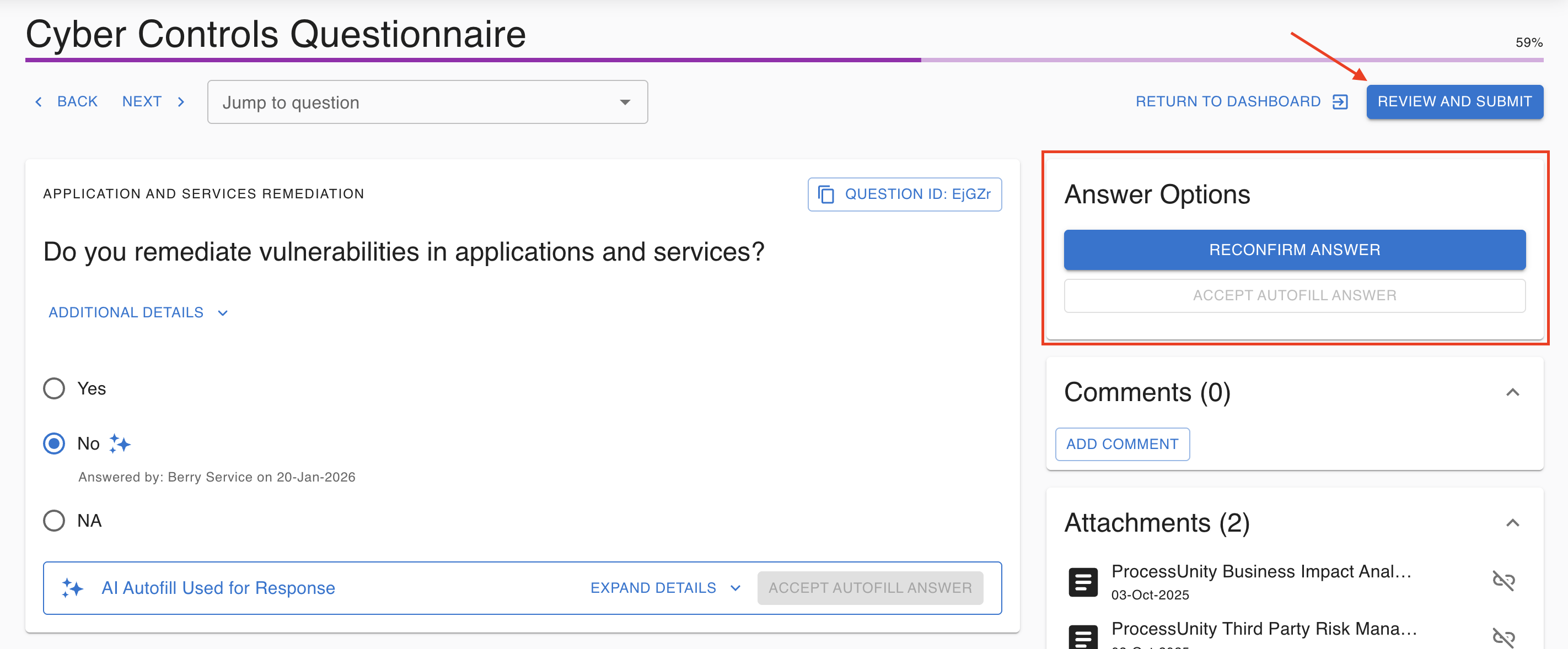This screenshot has width=1568, height=649.
Task: Click the 59% progress label
Action: [1528, 42]
